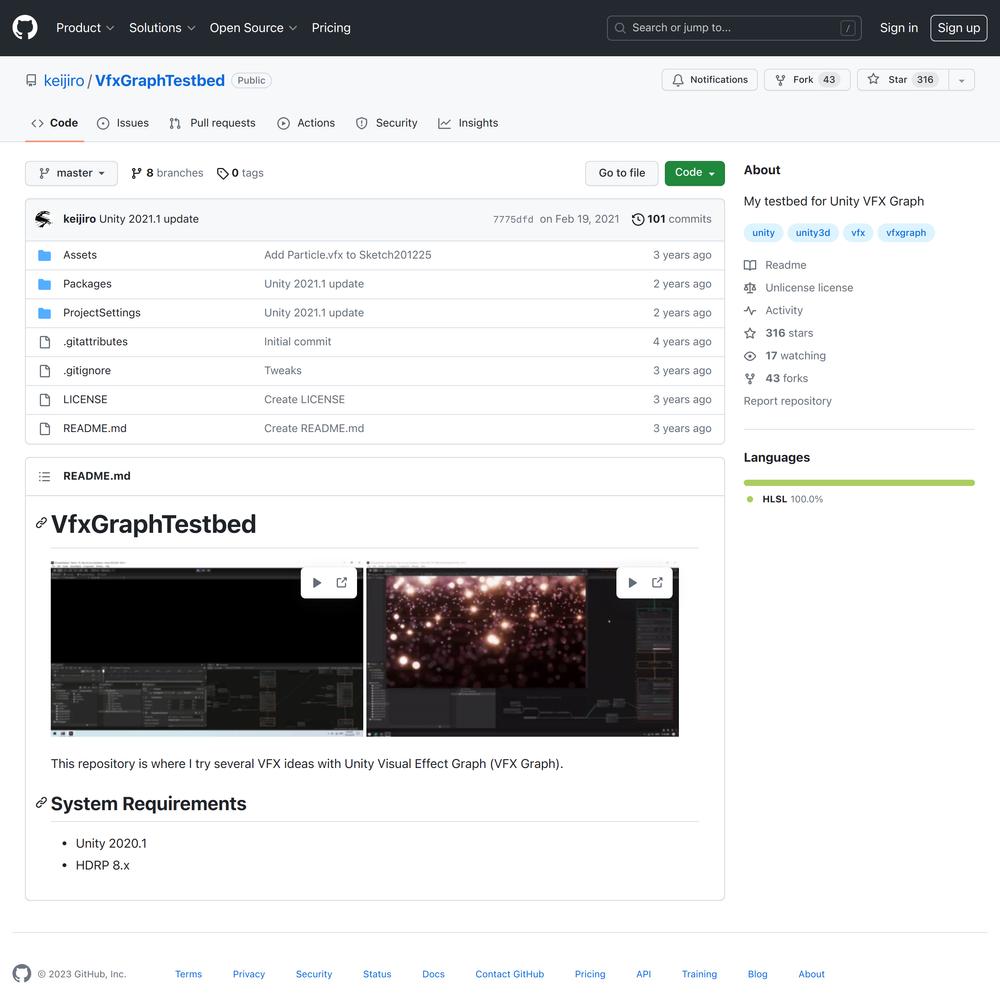Viewport: 1000px width, 1000px height.
Task: Open README outline list icon
Action: click(44, 476)
